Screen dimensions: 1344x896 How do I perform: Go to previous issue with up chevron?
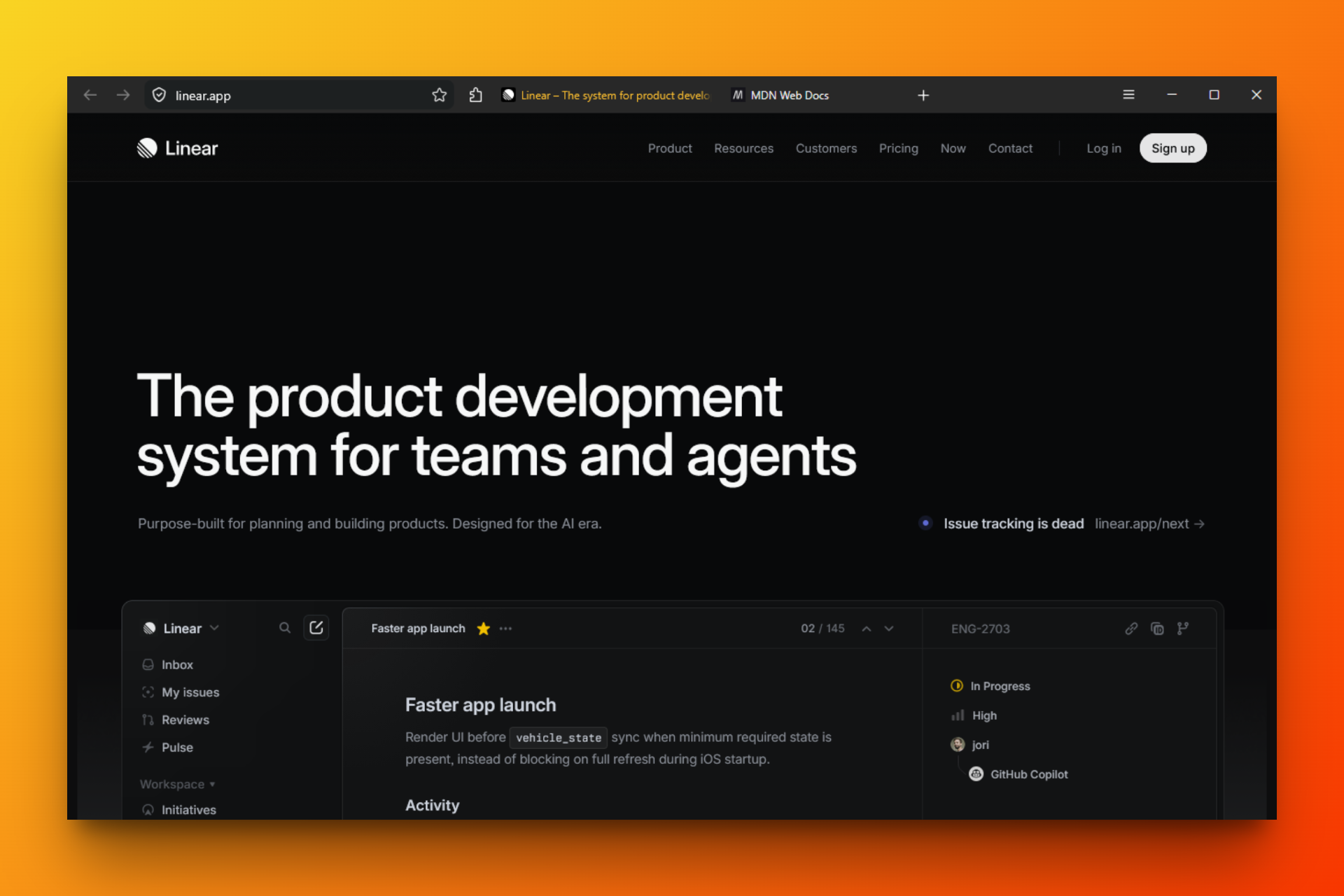point(867,629)
